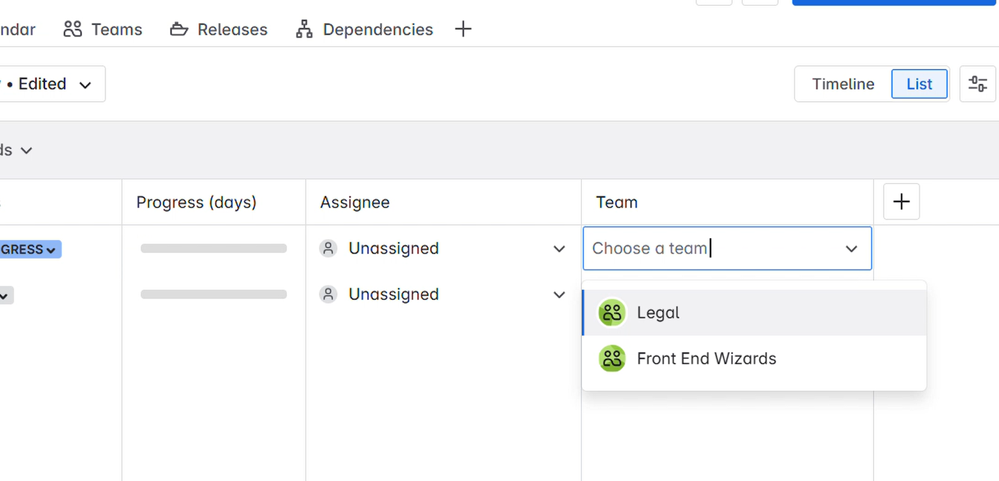Image resolution: width=999 pixels, height=481 pixels.
Task: Select the List view toggle
Action: point(919,84)
